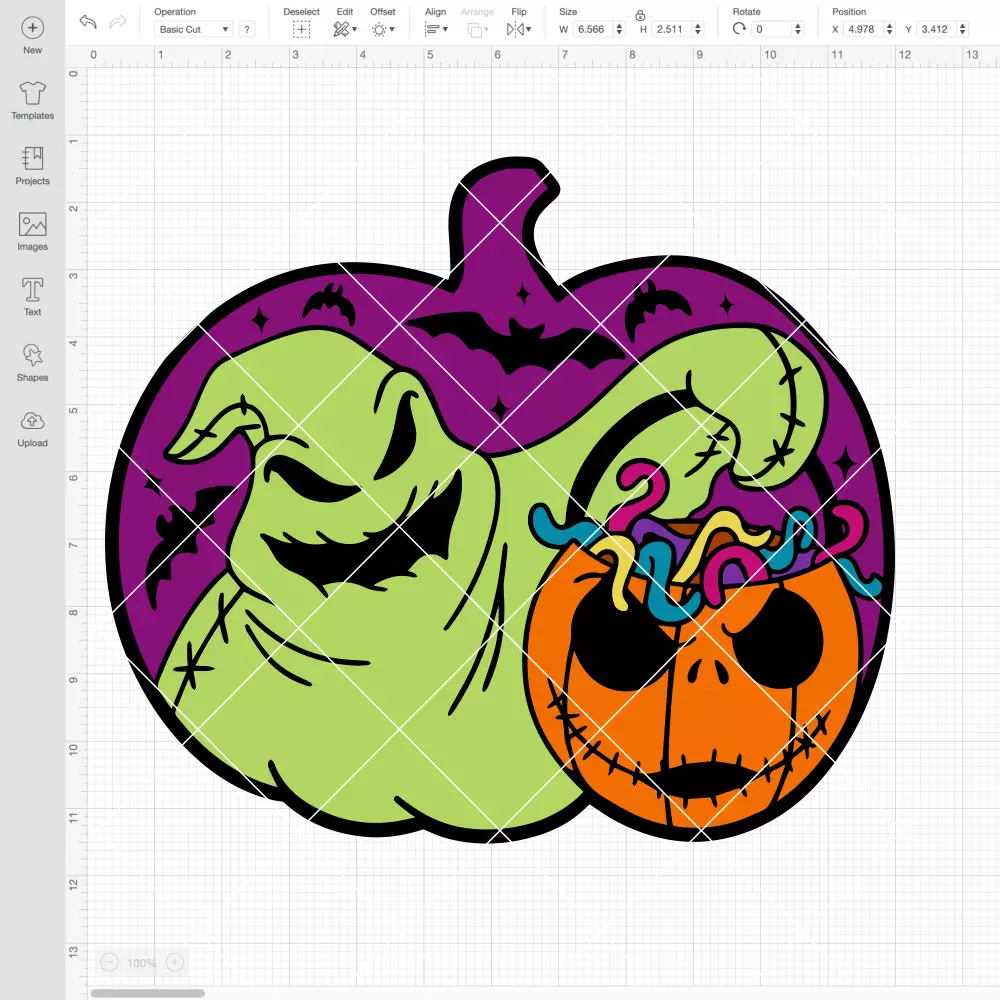1000x1000 pixels.
Task: Click the Redo arrow
Action: click(117, 22)
